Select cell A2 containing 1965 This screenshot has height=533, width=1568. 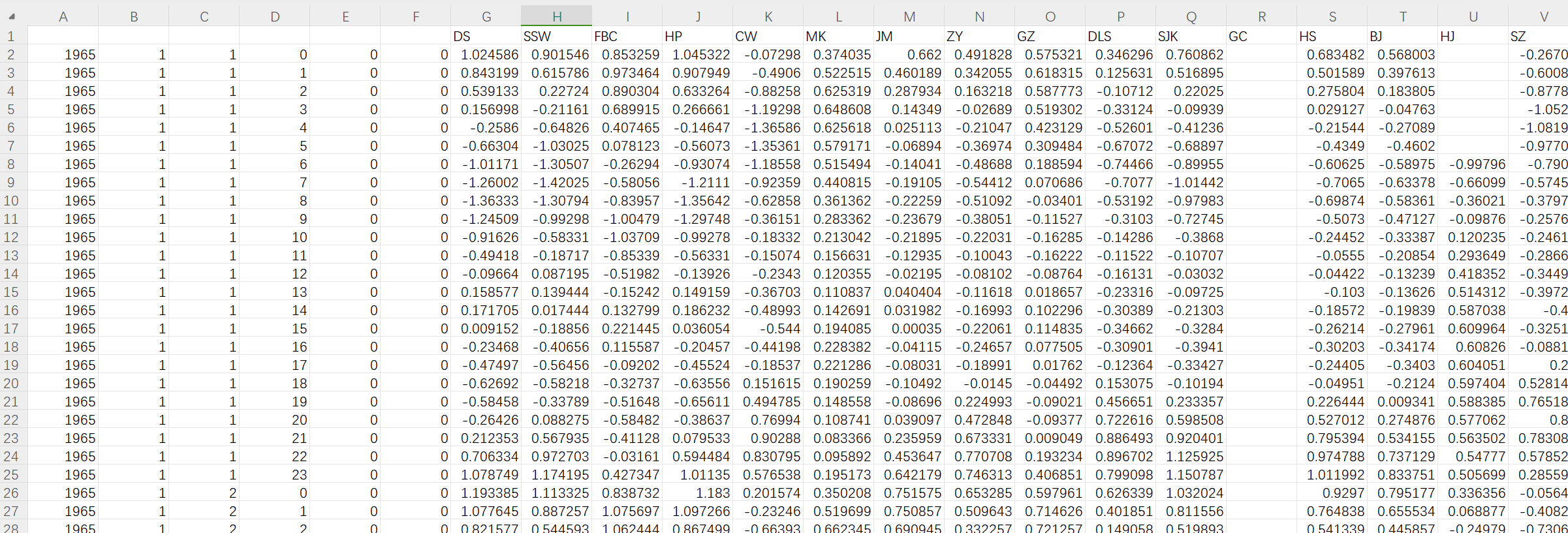pos(63,55)
